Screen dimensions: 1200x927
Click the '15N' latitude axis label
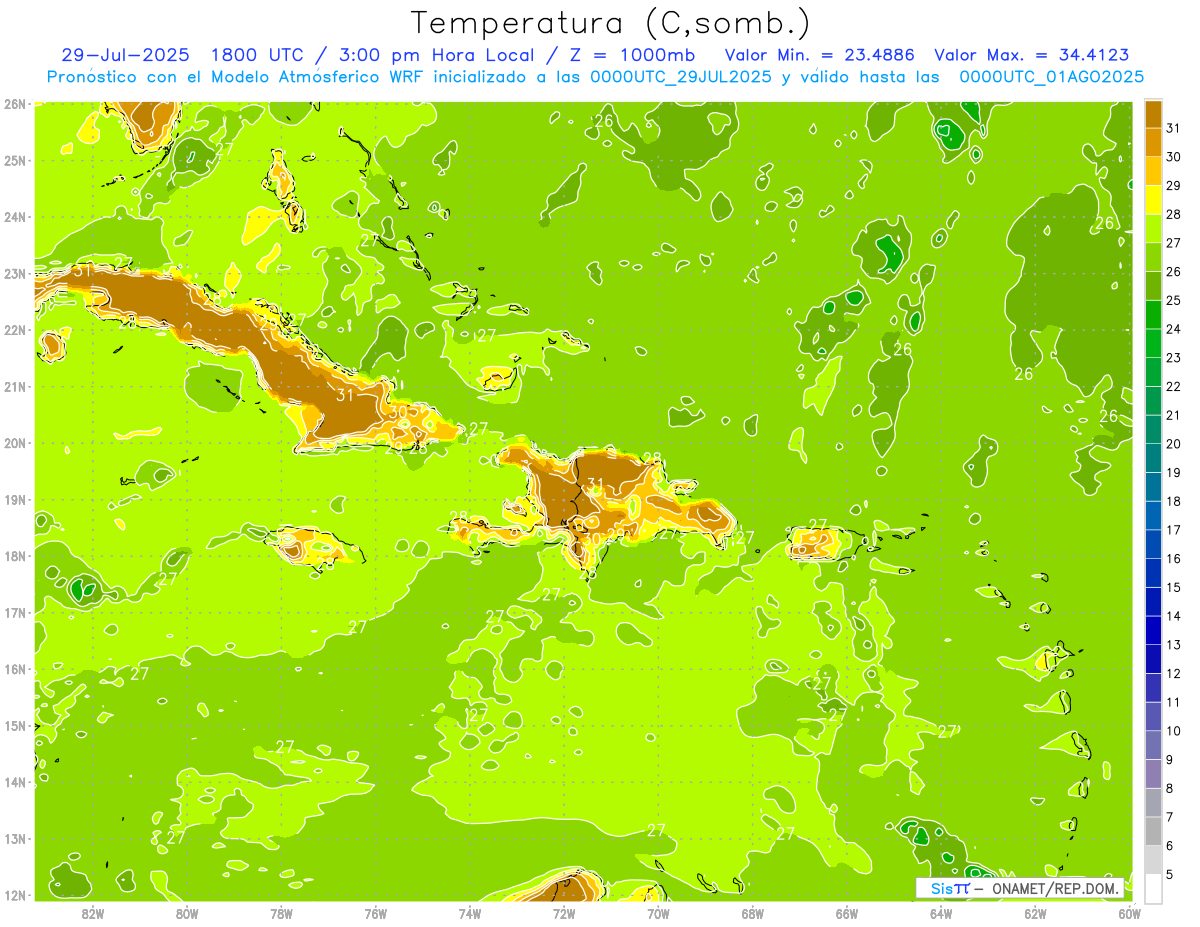pos(14,725)
